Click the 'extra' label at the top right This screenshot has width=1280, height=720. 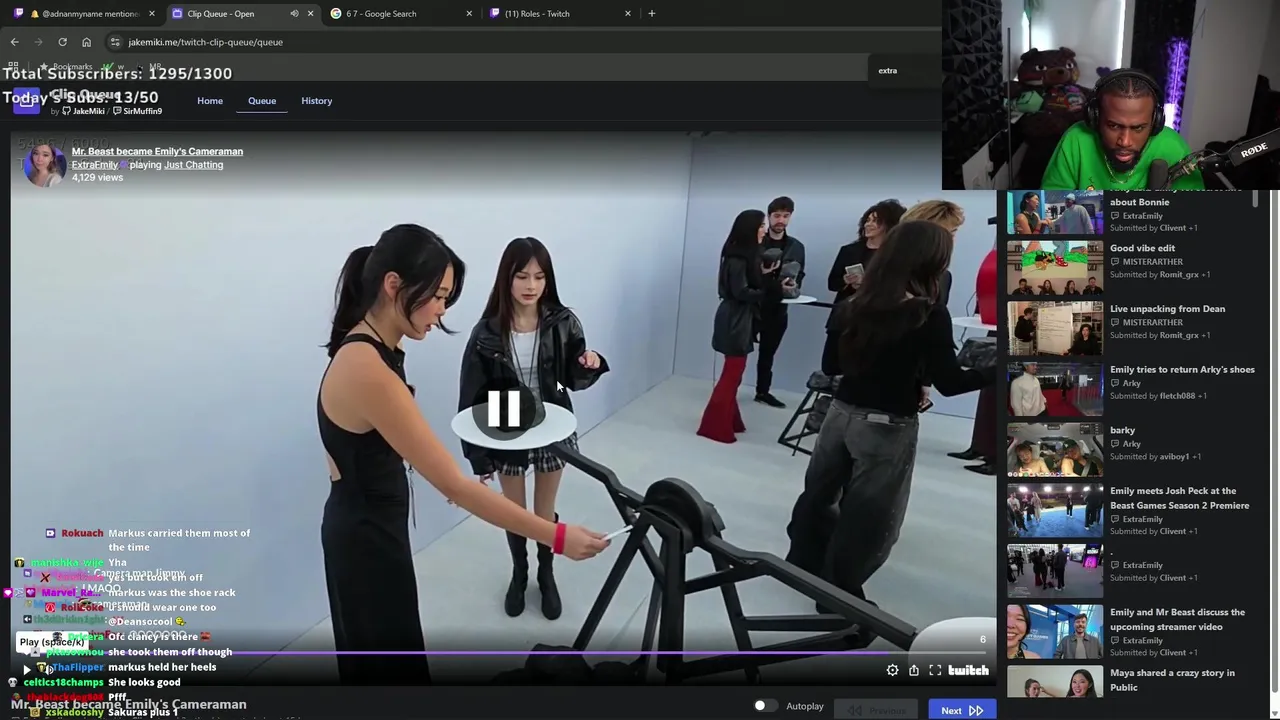888,71
